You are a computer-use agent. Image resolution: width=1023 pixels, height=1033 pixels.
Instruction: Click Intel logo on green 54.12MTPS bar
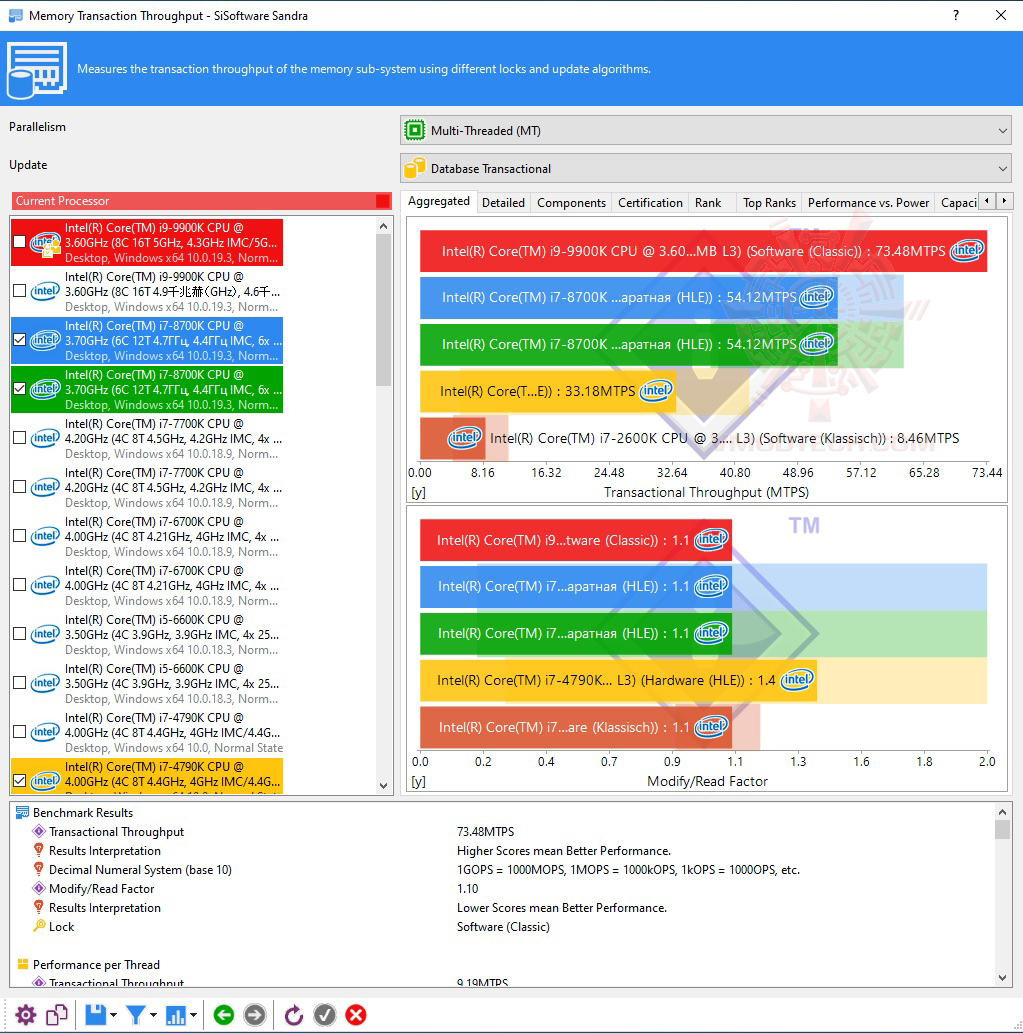[816, 344]
